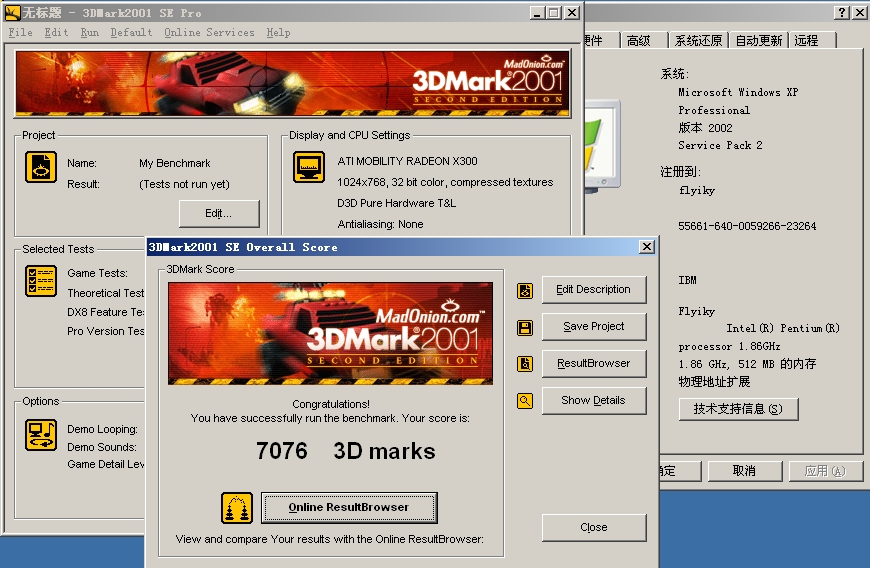Click the Project icon beside Name
Viewport: 870px width, 568px height.
pyautogui.click(x=41, y=167)
